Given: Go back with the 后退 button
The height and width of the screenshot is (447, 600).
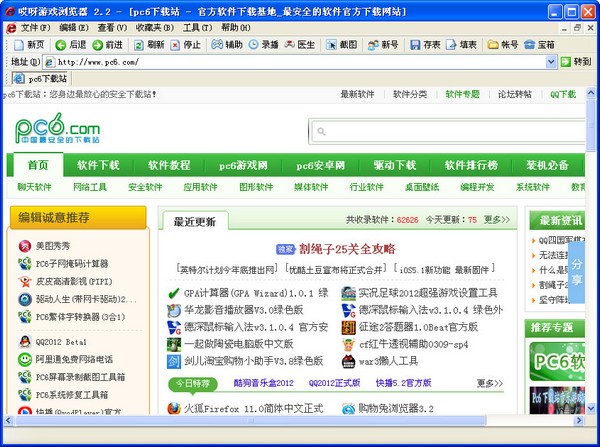Looking at the screenshot, I should 70,45.
